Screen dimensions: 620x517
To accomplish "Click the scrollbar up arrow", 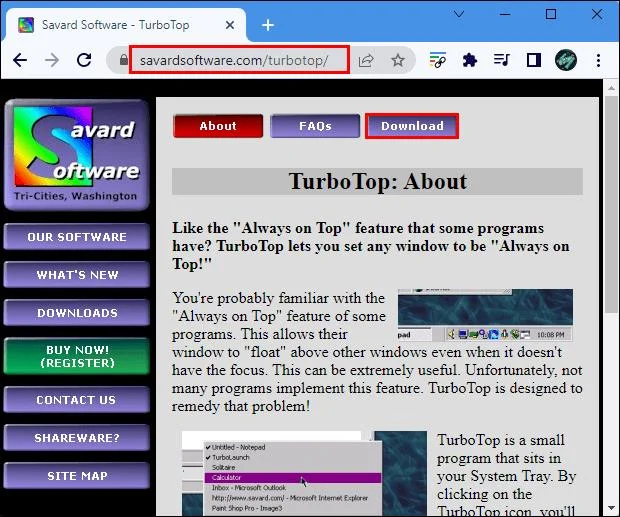I will pyautogui.click(x=611, y=88).
